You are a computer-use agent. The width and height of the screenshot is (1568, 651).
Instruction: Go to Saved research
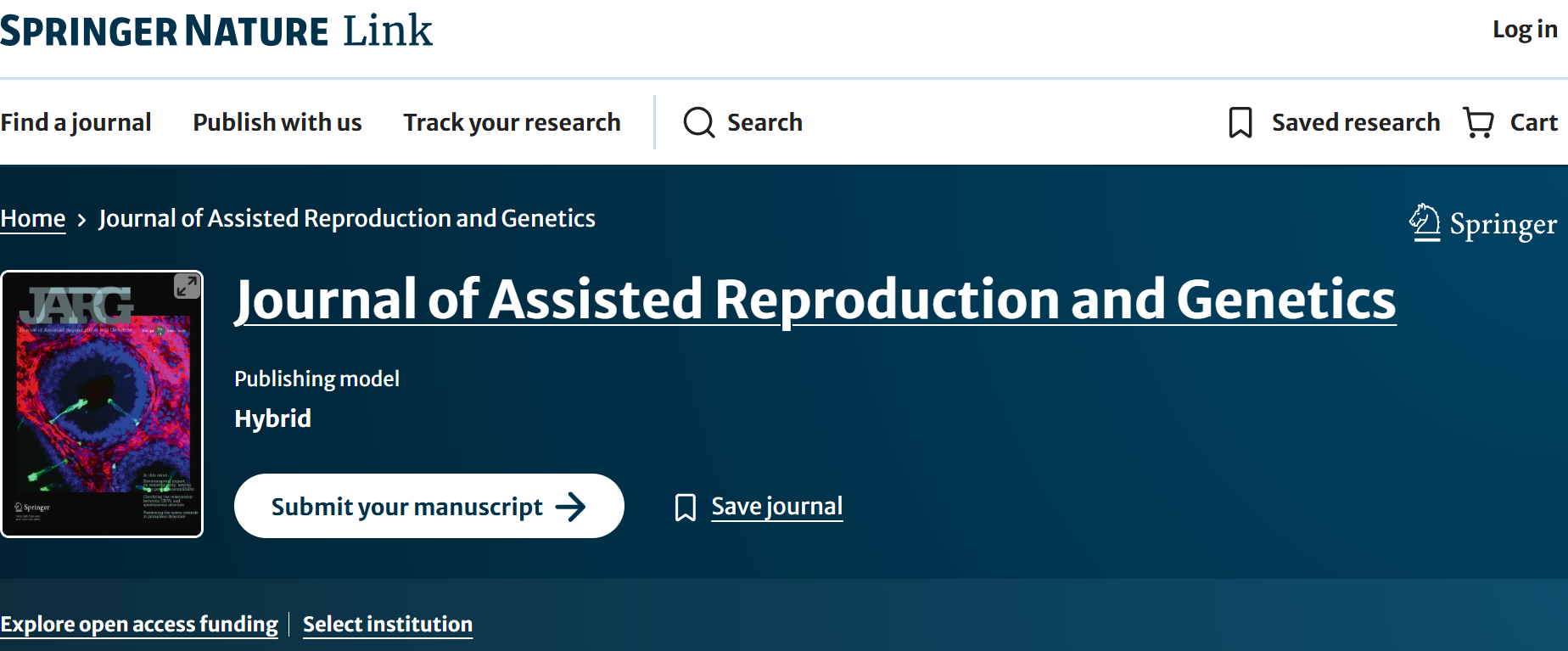(x=1356, y=122)
